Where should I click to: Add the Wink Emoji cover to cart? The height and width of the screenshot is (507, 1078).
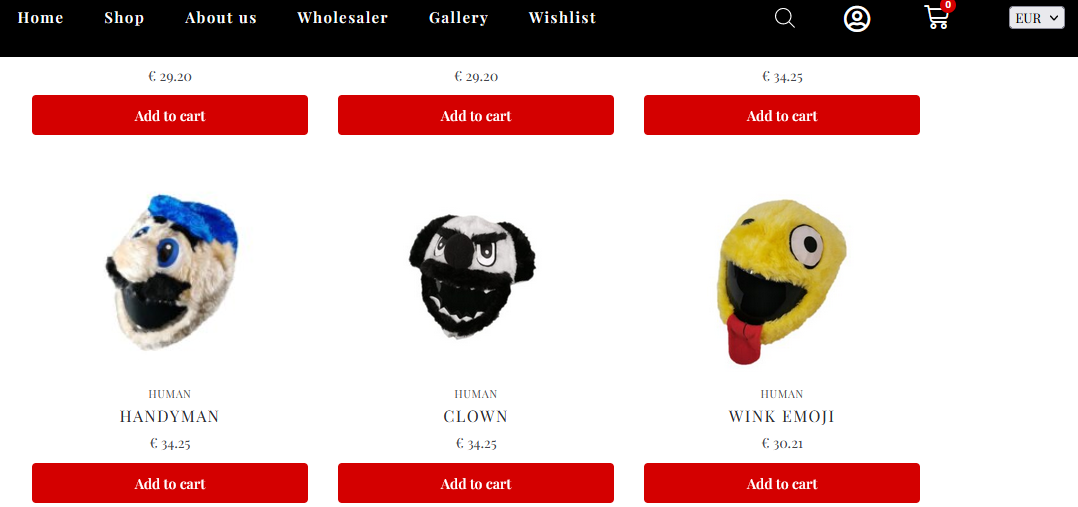pos(782,483)
